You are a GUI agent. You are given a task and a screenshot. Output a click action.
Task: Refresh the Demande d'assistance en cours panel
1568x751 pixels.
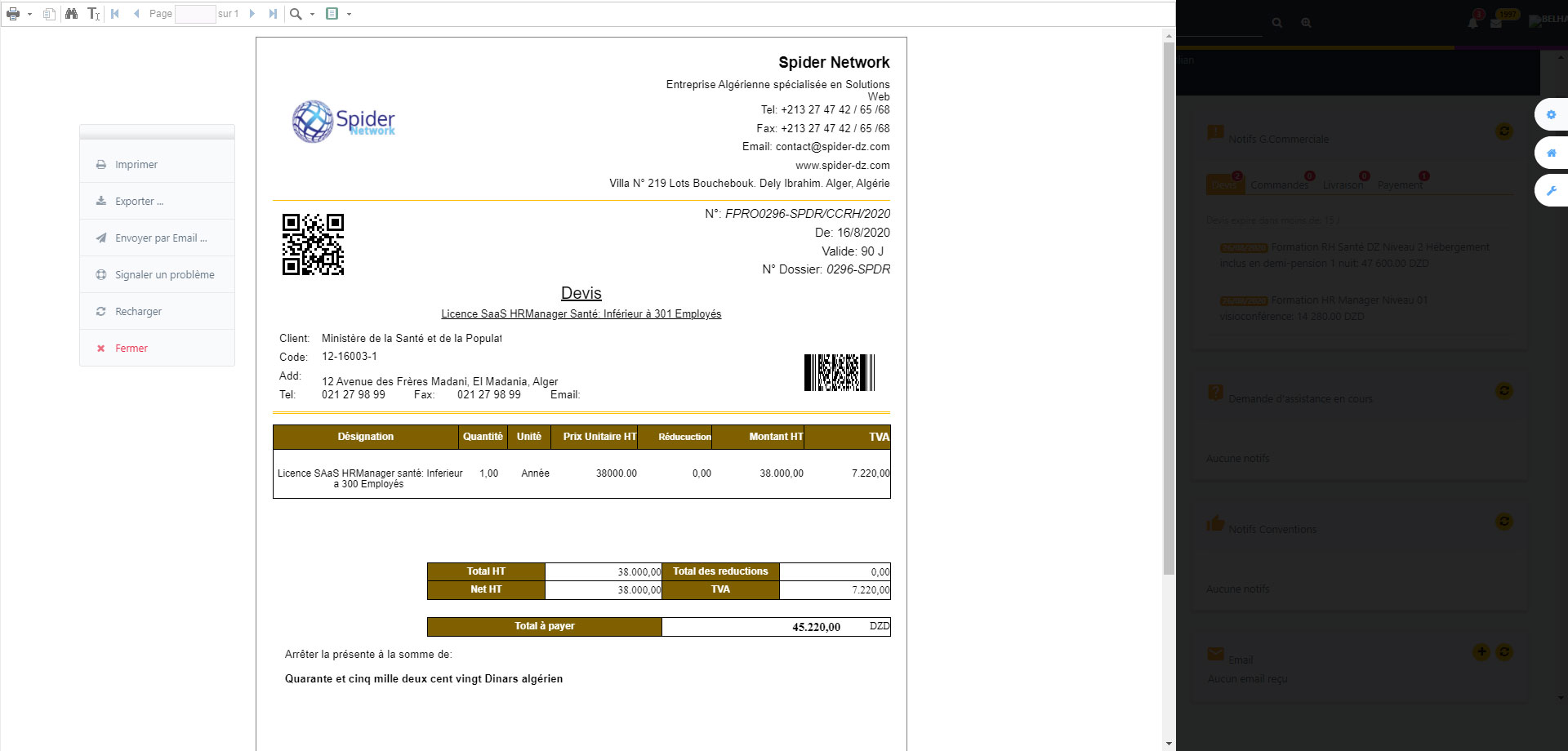[x=1504, y=391]
